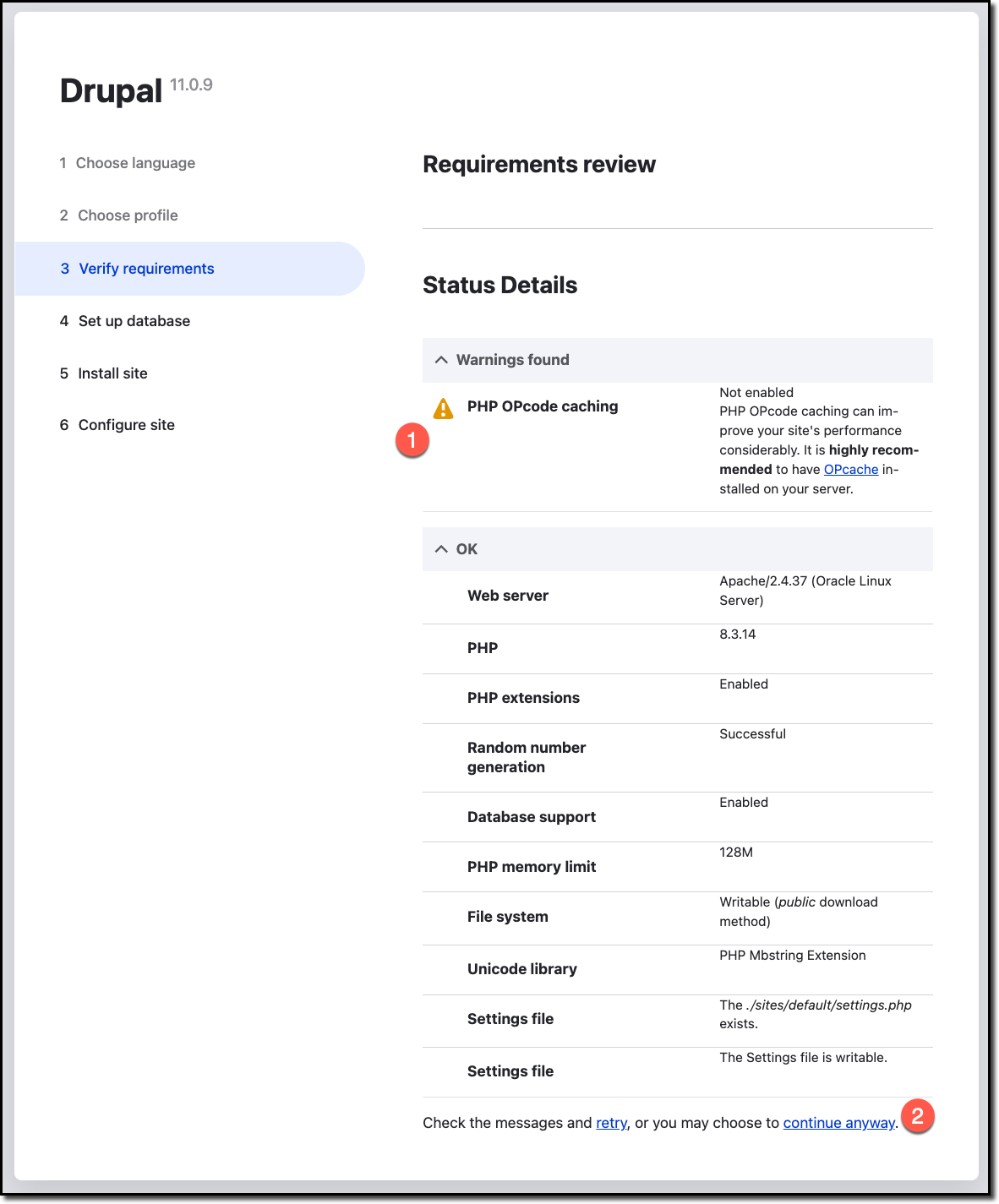Select the Install site step
The image size is (999, 1204).
112,373
